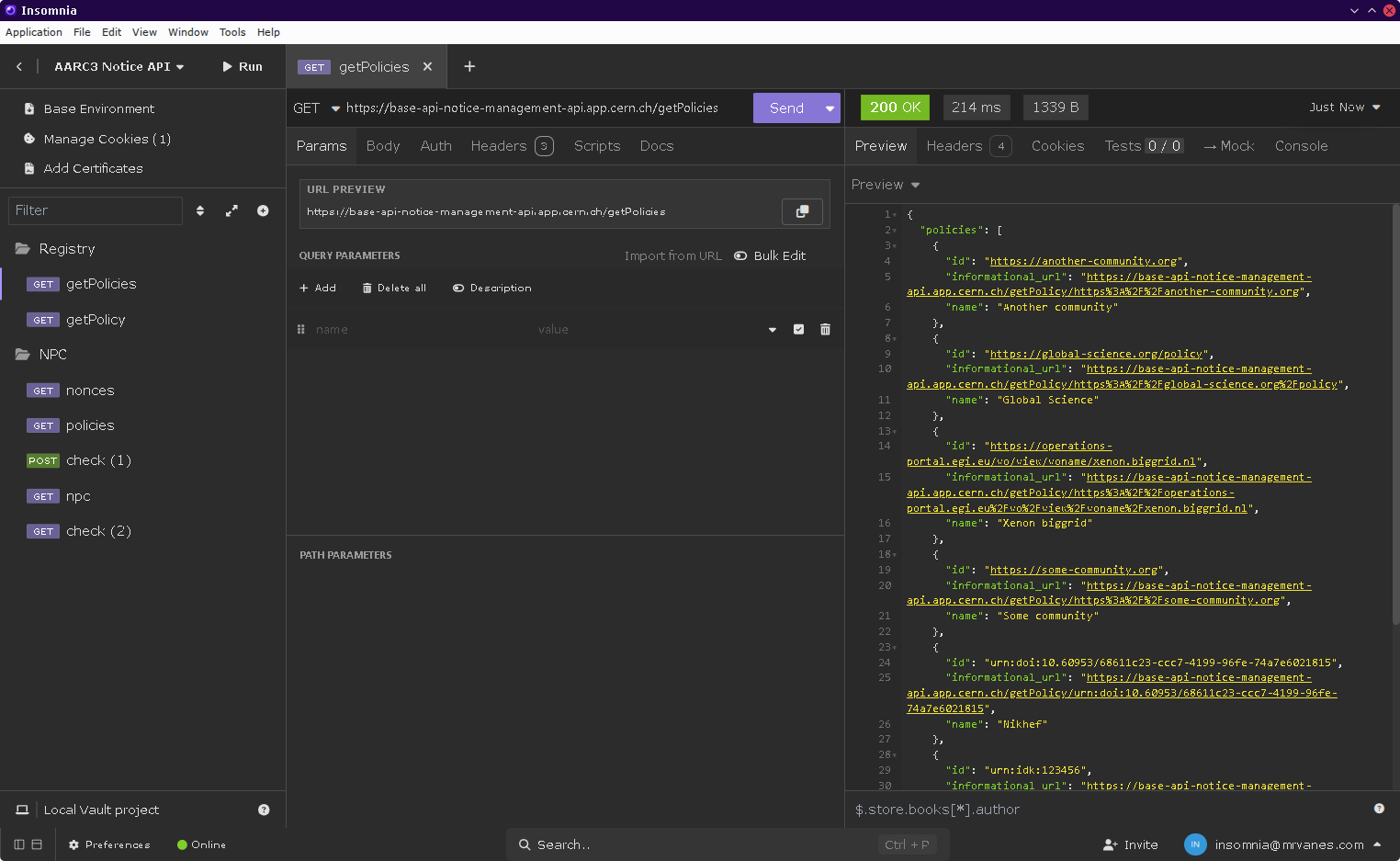Open the Tools menu

click(232, 32)
